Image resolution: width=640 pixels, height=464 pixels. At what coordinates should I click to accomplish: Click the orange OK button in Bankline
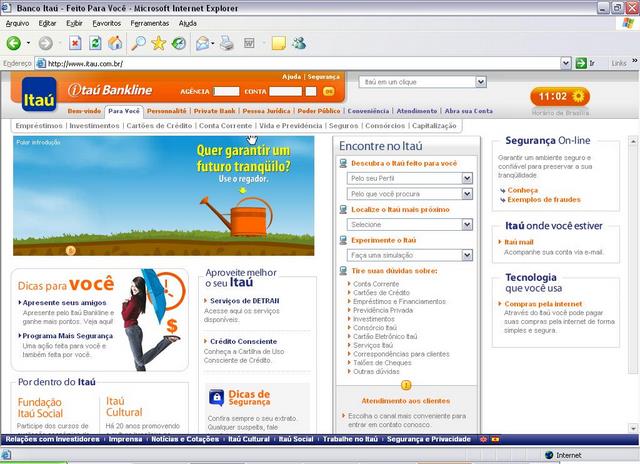329,91
